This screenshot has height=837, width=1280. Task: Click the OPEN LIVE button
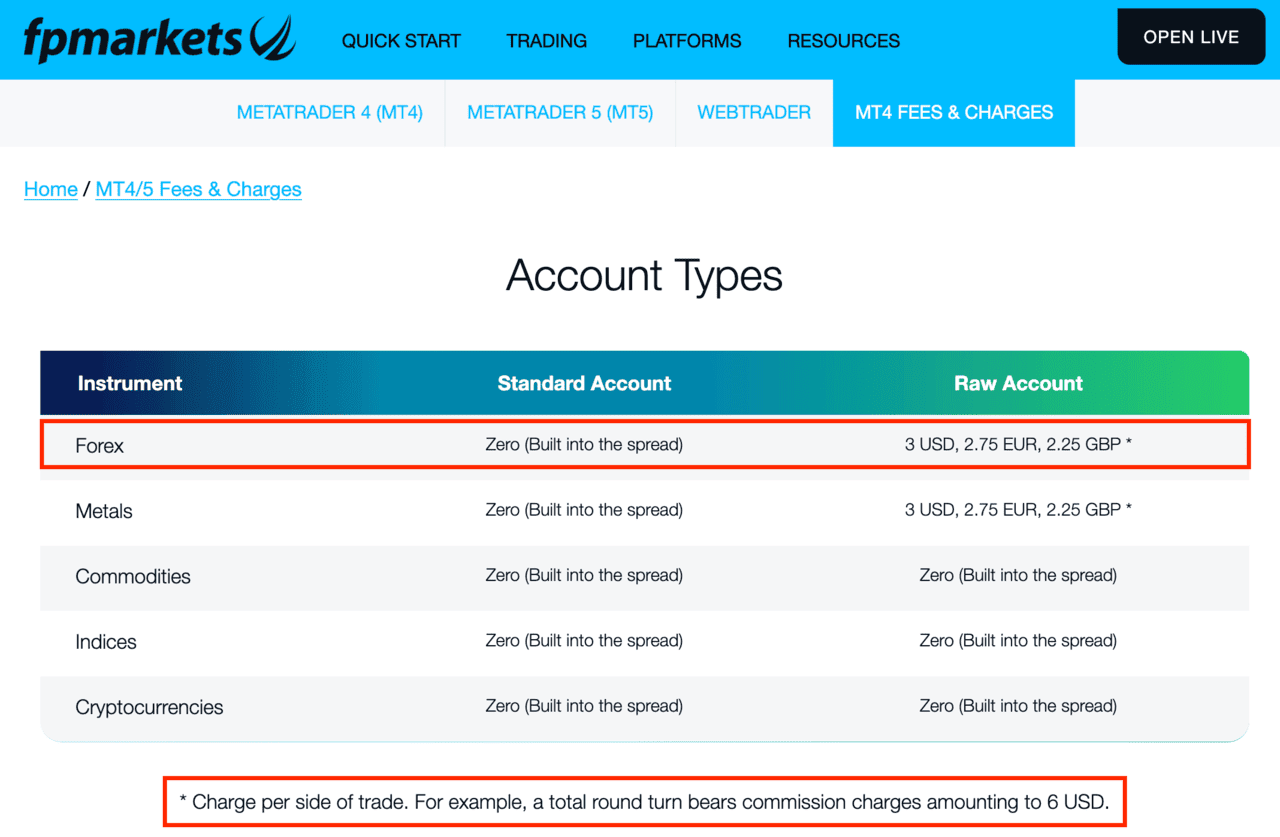click(x=1191, y=37)
